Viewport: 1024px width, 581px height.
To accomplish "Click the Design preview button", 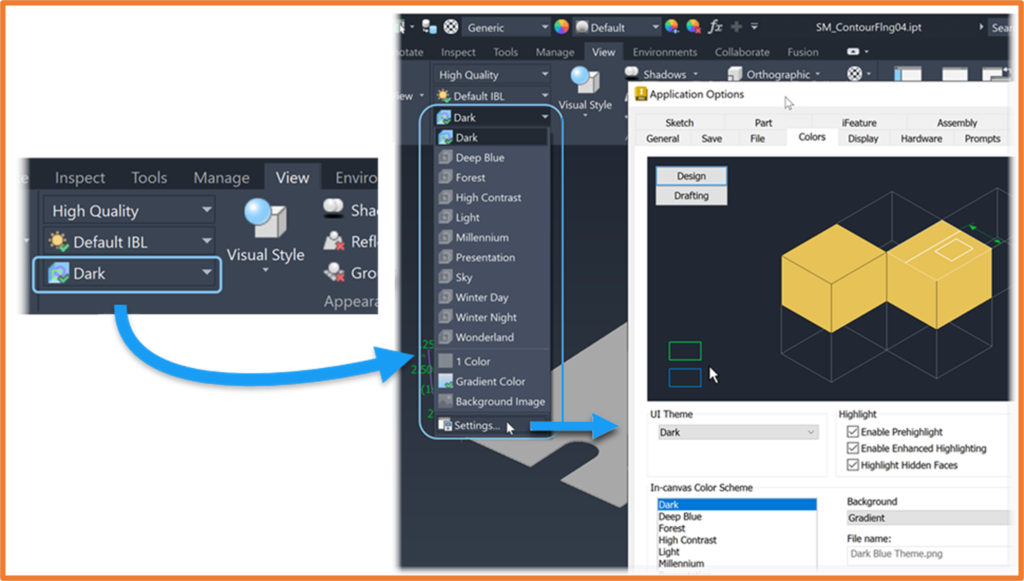I will point(691,176).
